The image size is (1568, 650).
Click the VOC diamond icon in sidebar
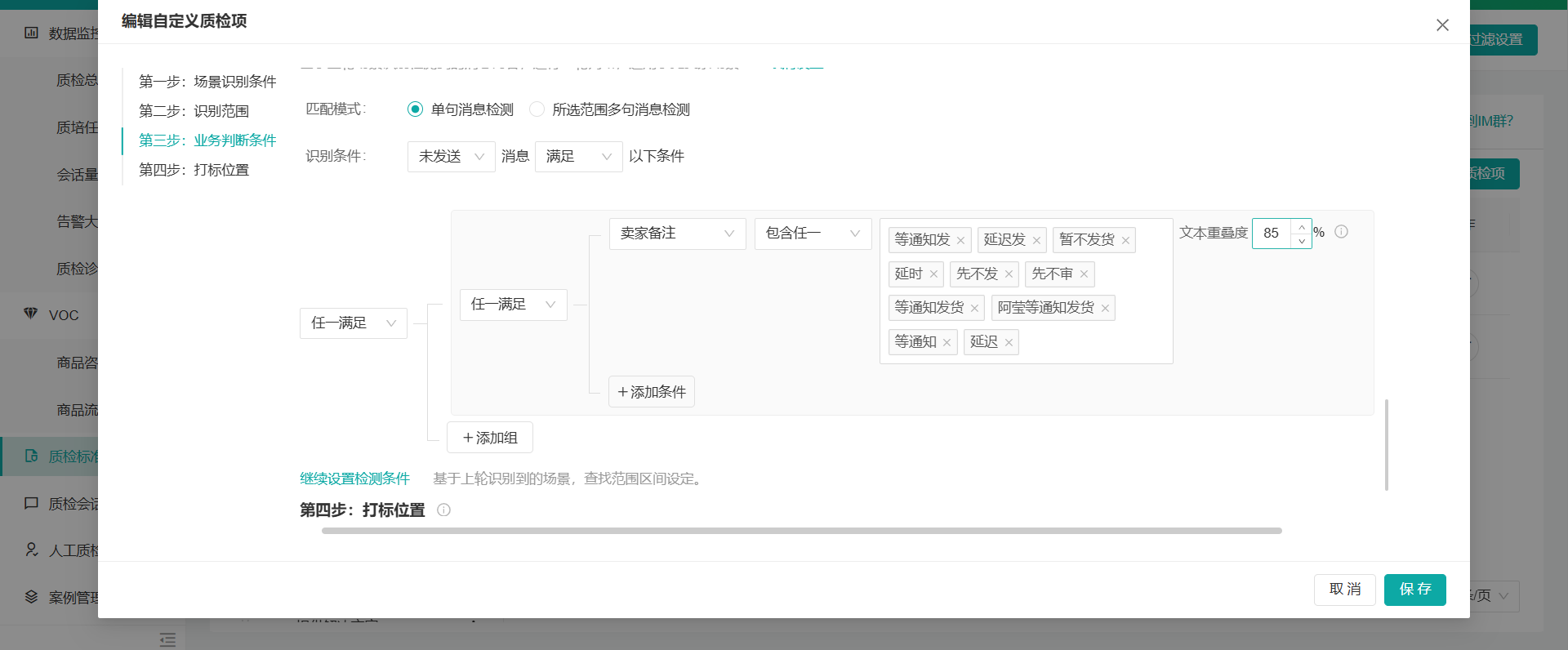pos(31,314)
